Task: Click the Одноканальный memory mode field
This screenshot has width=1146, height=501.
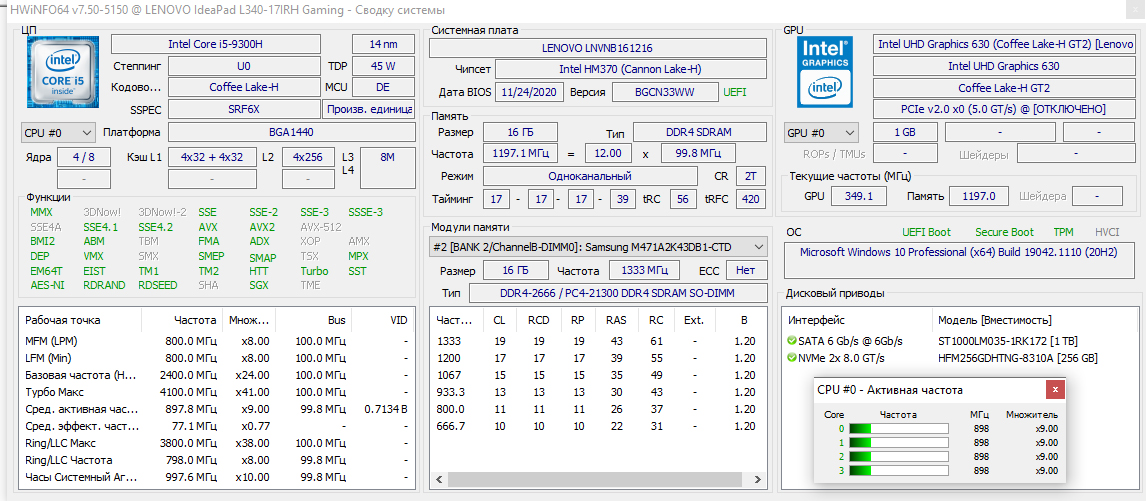Action: 589,176
